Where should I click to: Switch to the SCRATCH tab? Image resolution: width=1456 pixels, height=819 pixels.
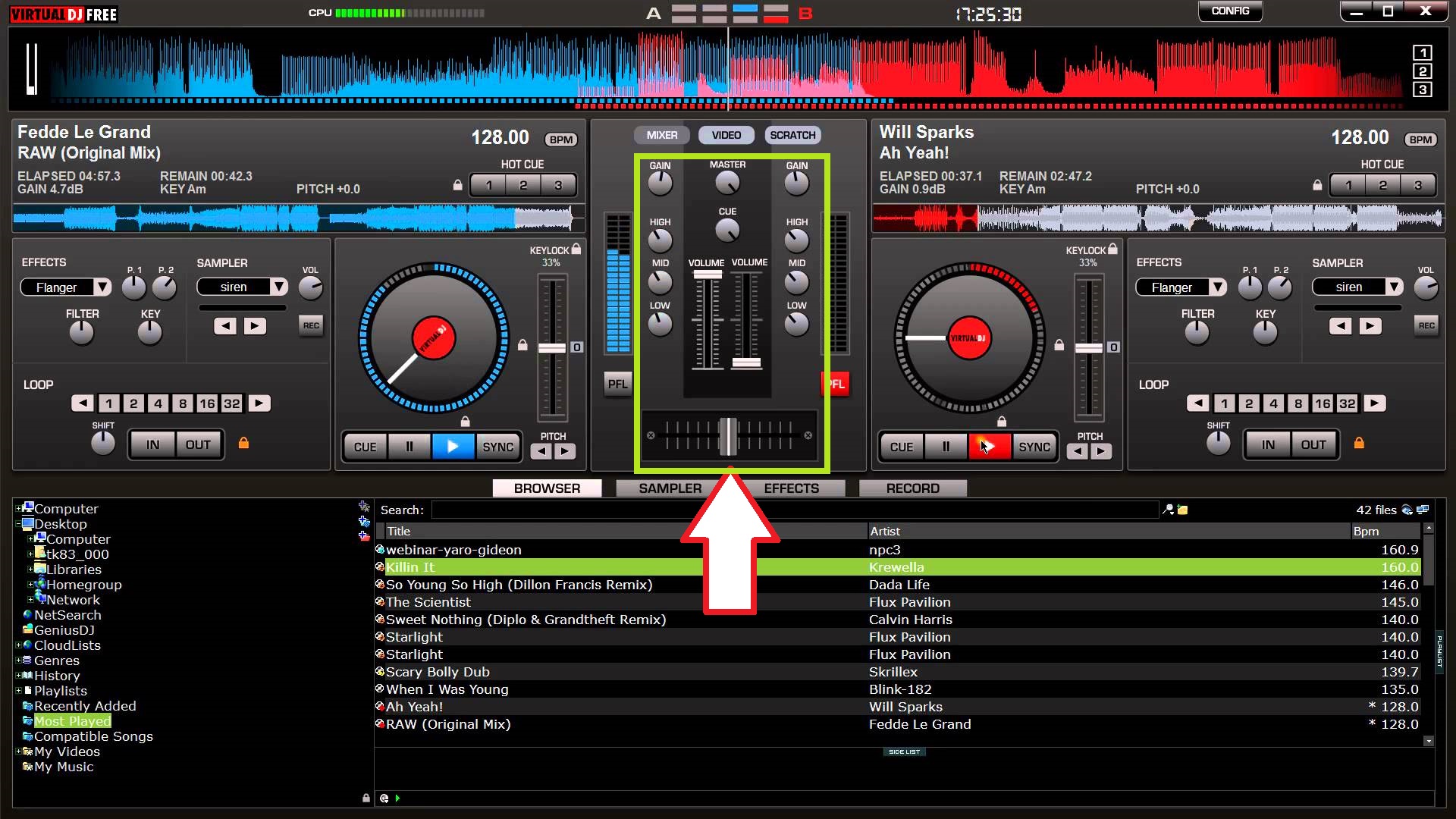click(792, 135)
